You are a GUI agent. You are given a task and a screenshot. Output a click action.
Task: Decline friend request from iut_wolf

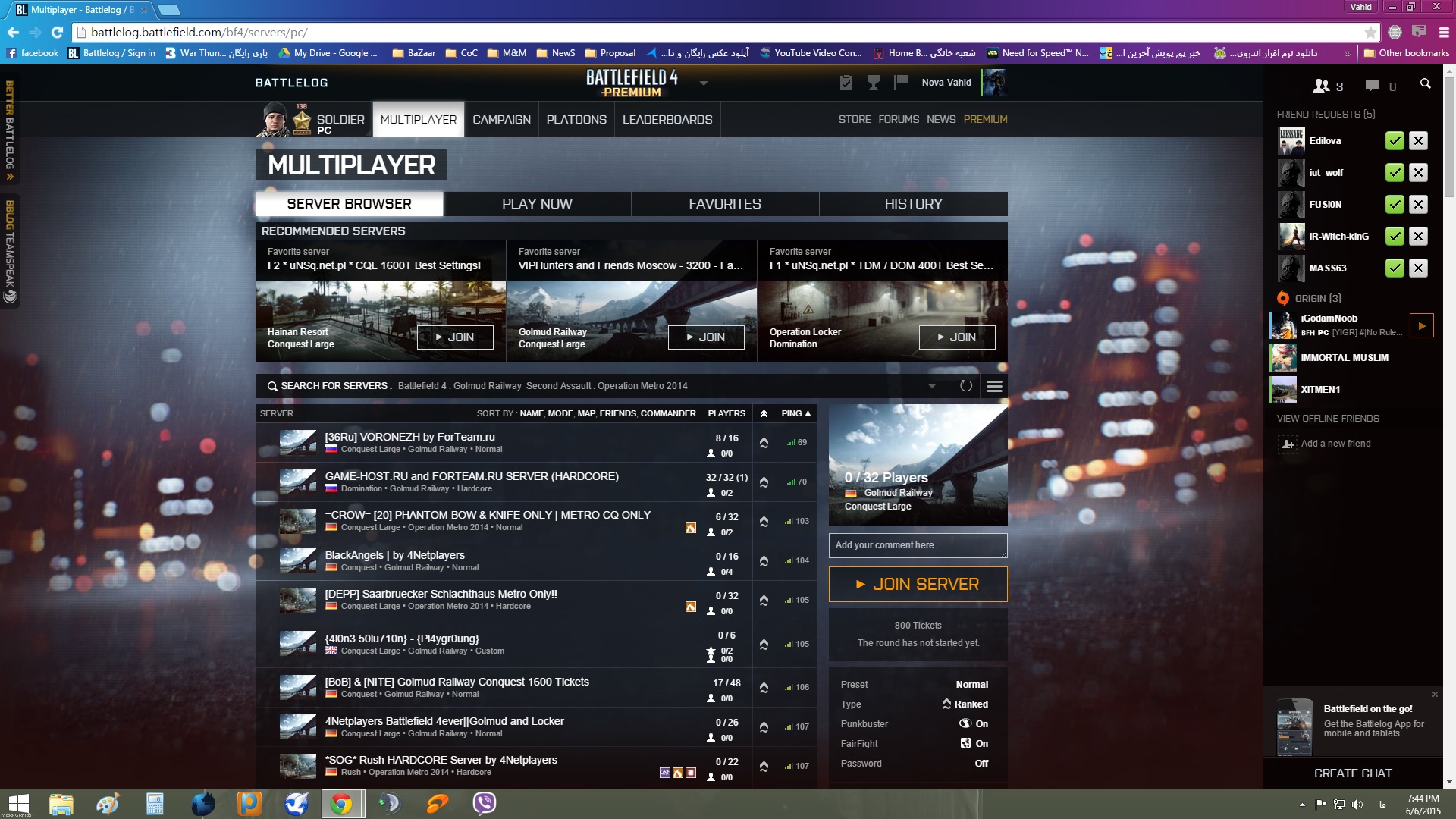pyautogui.click(x=1418, y=173)
